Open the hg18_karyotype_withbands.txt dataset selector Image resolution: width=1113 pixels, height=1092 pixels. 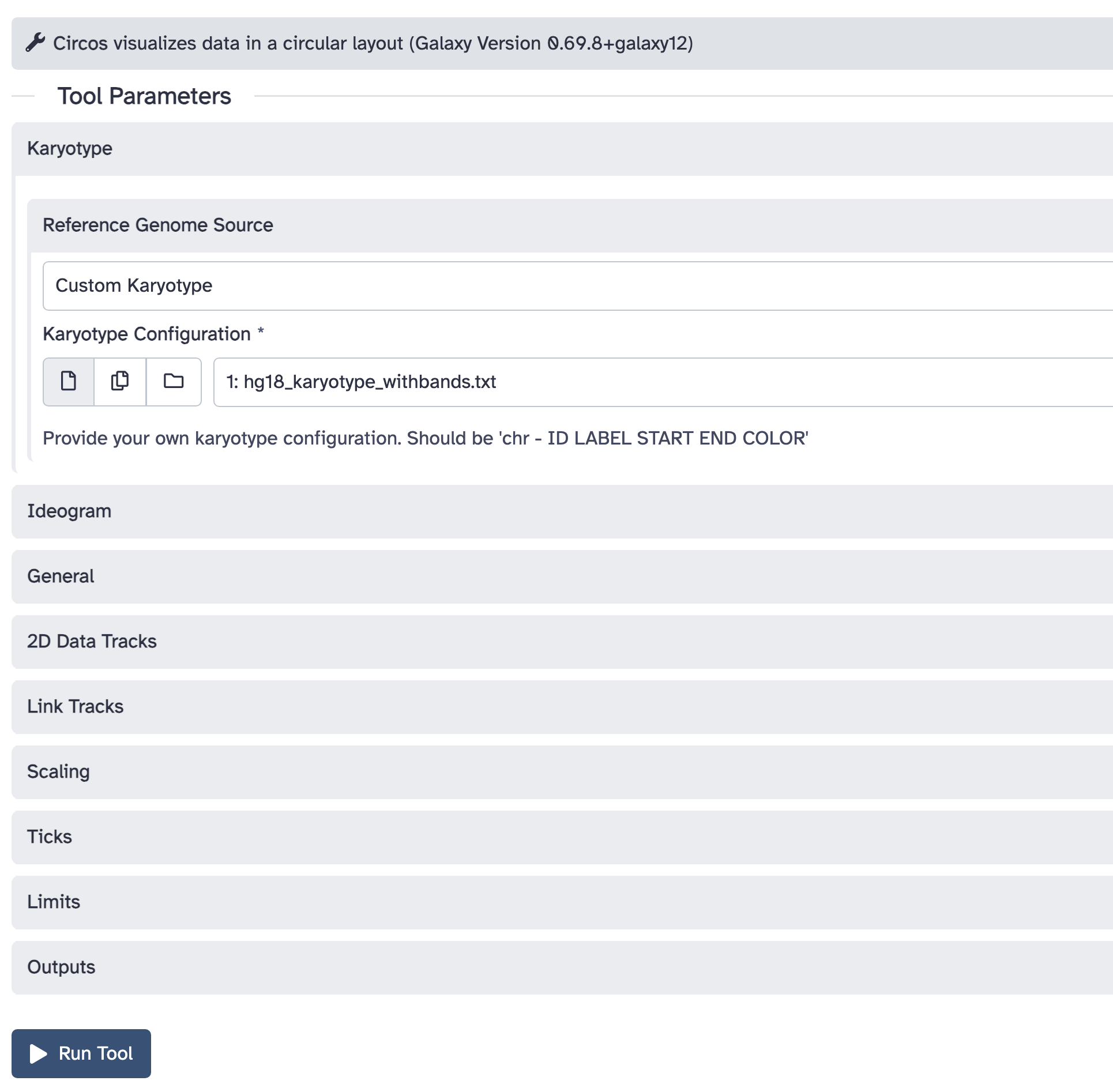pyautogui.click(x=663, y=382)
